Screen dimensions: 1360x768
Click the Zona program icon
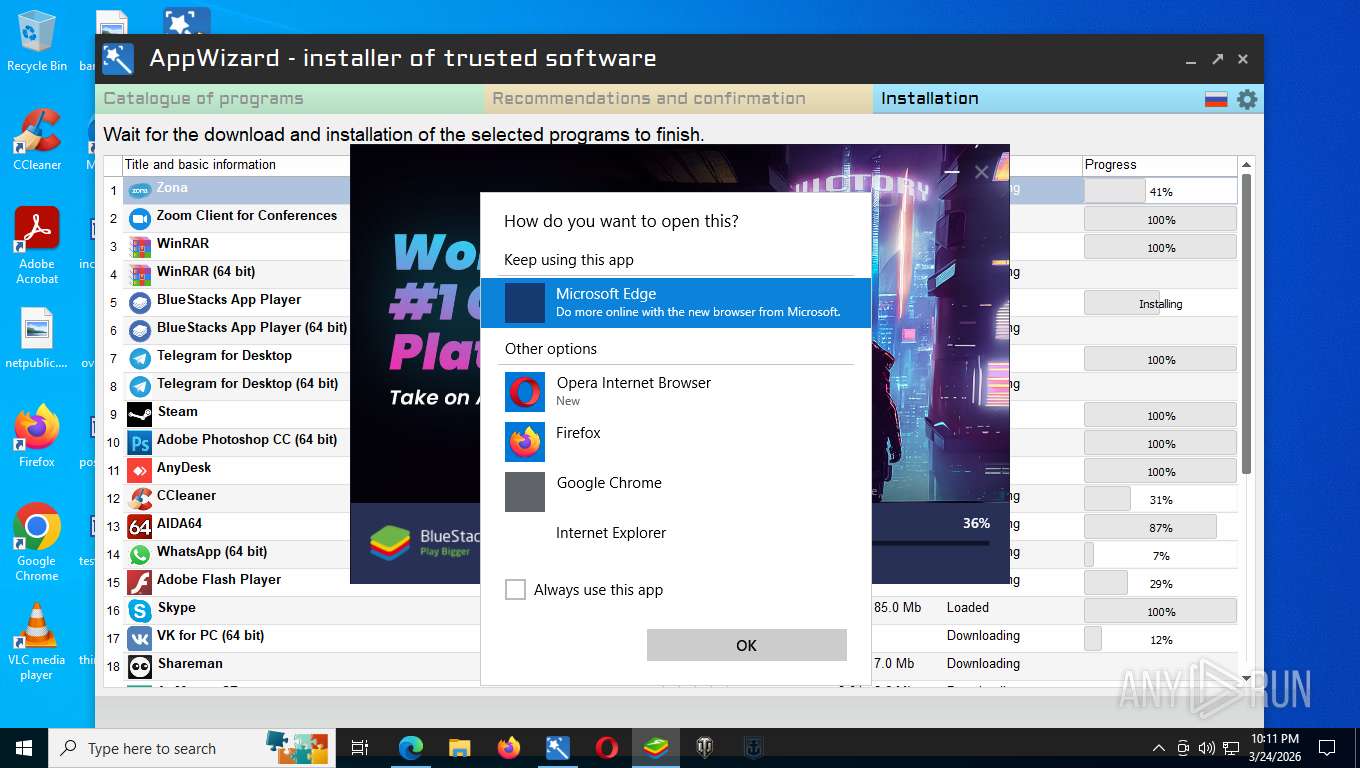[x=140, y=190]
